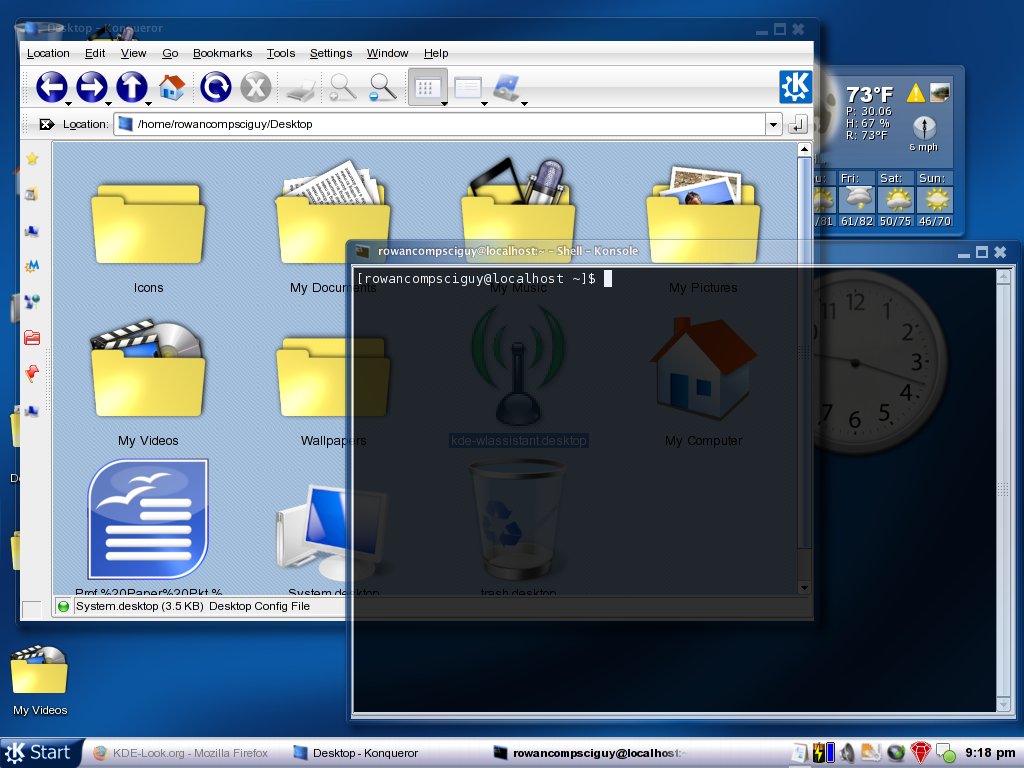Click the KDE Start button
1024x768 pixels.
pos(40,753)
